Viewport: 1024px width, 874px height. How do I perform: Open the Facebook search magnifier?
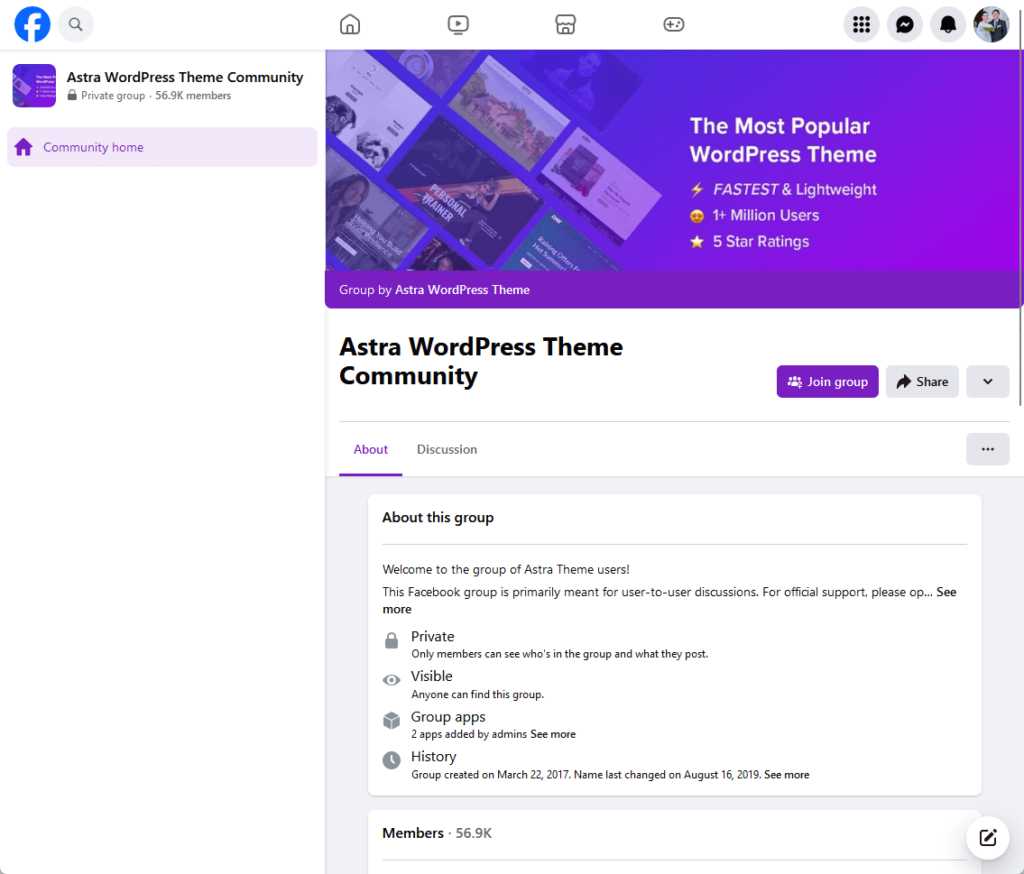pyautogui.click(x=76, y=24)
